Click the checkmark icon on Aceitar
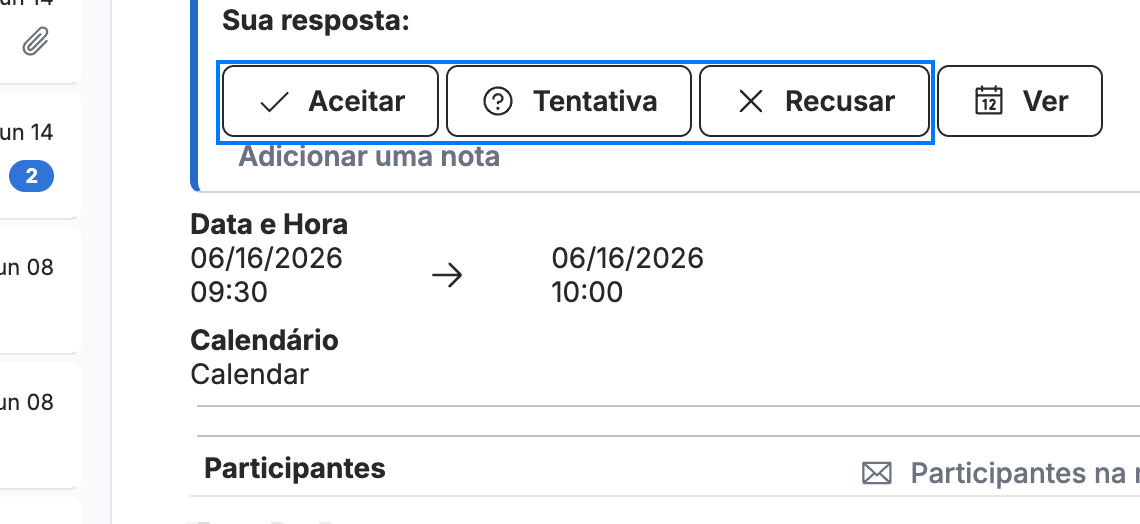The width and height of the screenshot is (1140, 524). [x=274, y=102]
